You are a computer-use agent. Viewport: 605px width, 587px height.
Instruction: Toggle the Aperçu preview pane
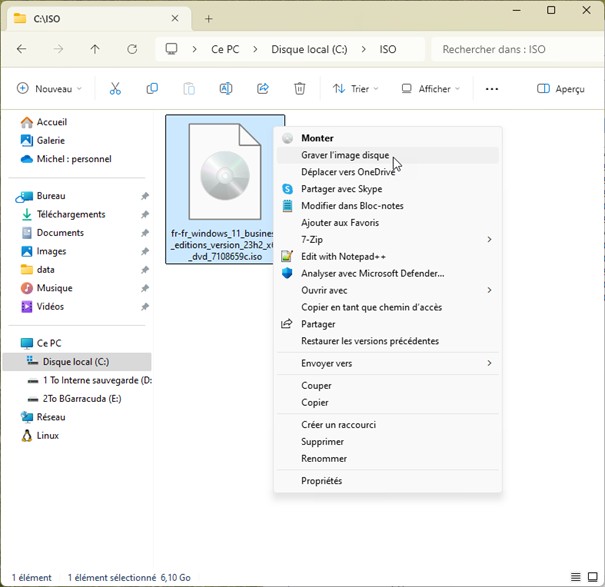point(561,89)
